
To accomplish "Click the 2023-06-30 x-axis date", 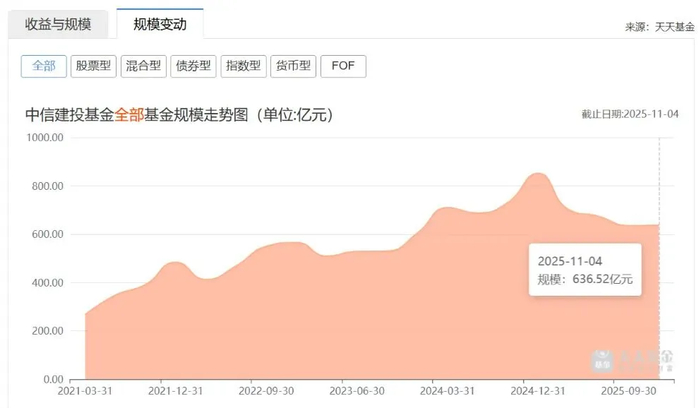I will 357,391.
